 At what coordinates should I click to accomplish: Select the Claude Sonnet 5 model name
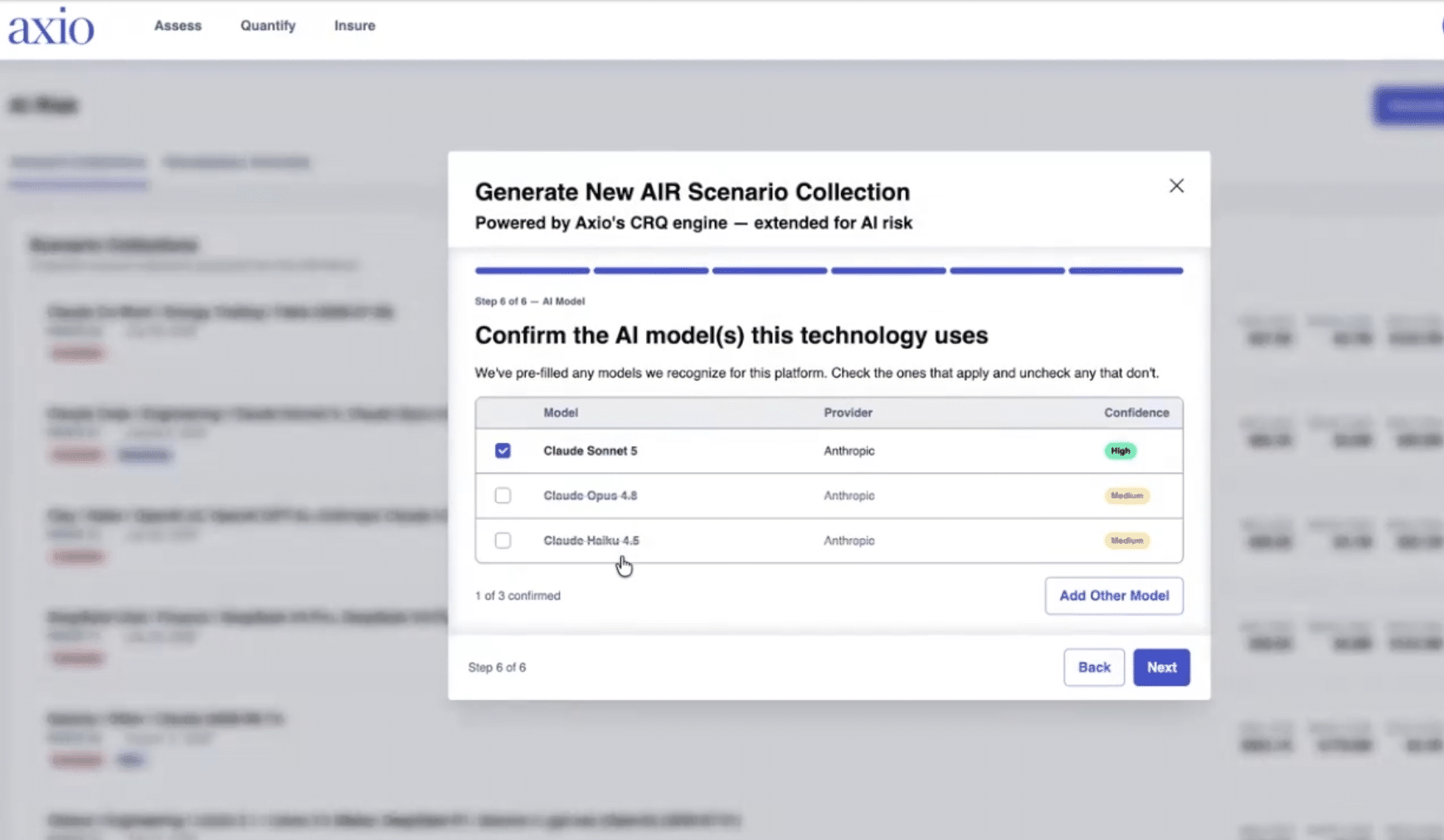[591, 450]
